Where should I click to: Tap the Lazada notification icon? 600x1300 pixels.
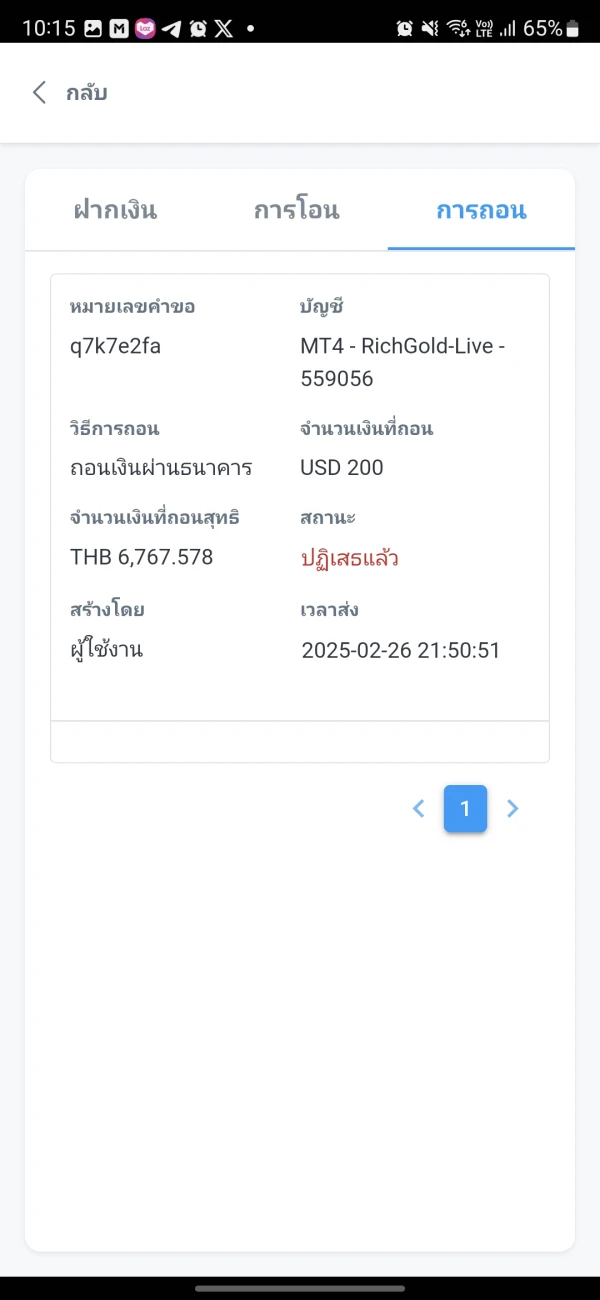[146, 28]
